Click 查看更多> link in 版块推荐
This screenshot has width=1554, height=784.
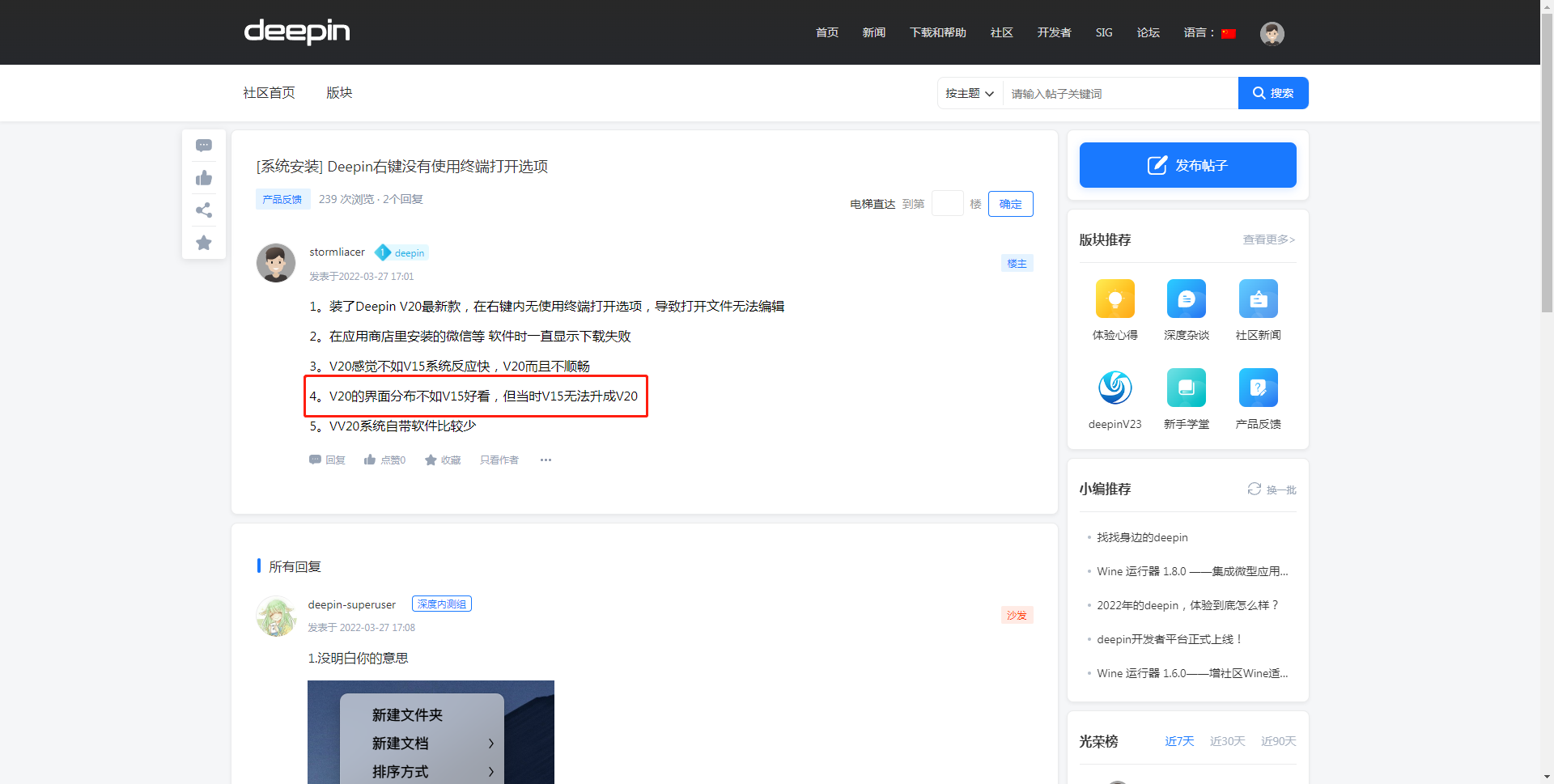[1269, 239]
